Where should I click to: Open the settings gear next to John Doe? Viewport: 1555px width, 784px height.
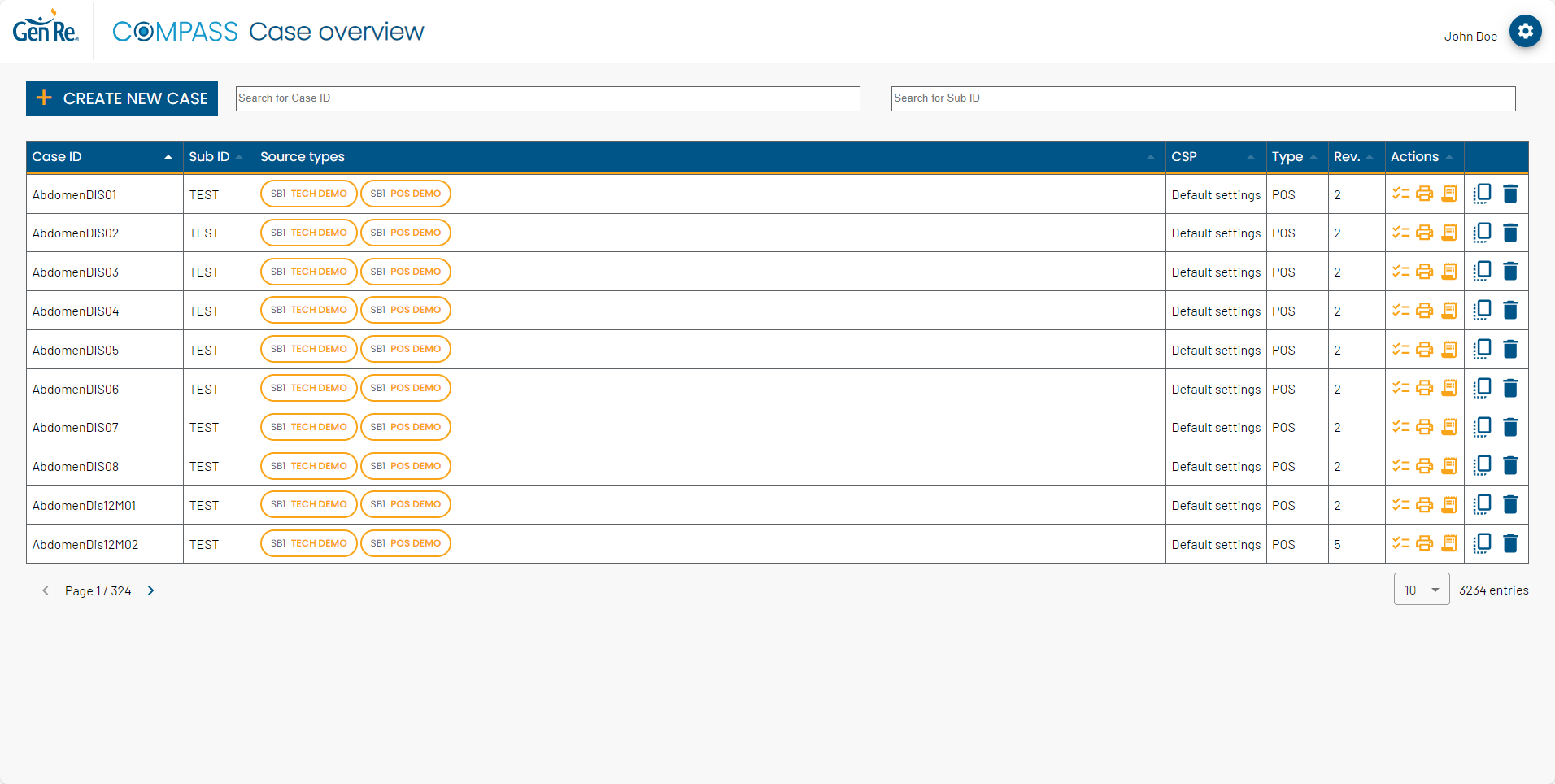(1525, 32)
